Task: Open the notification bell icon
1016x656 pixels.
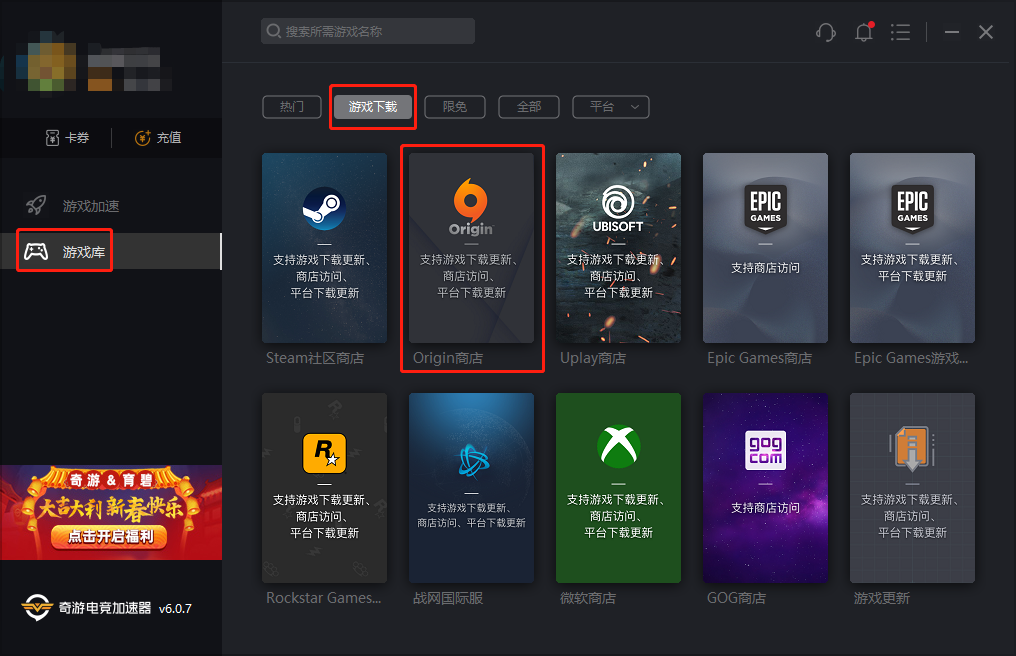Action: coord(864,32)
